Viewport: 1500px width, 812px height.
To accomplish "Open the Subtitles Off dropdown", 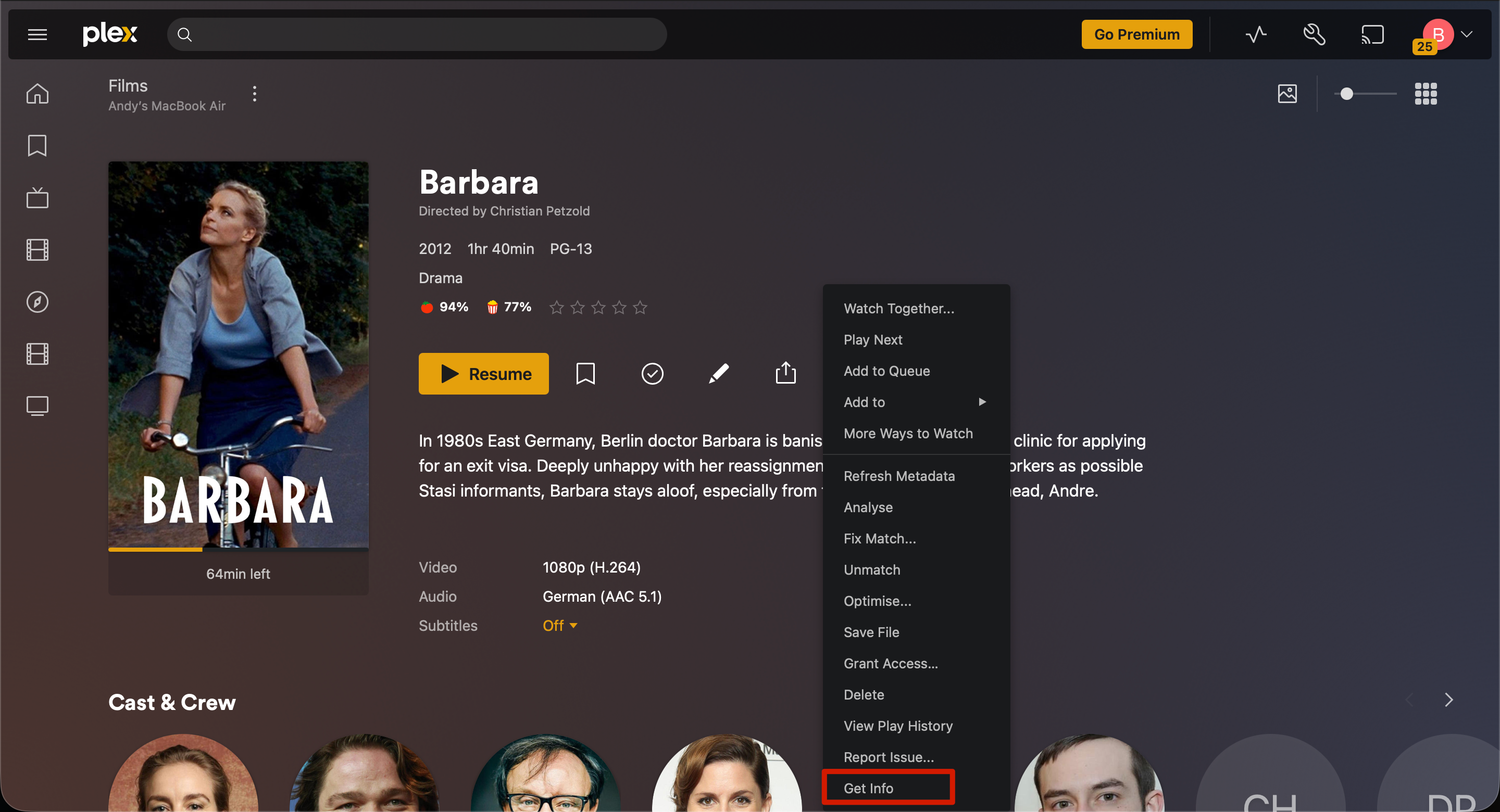I will pos(559,626).
